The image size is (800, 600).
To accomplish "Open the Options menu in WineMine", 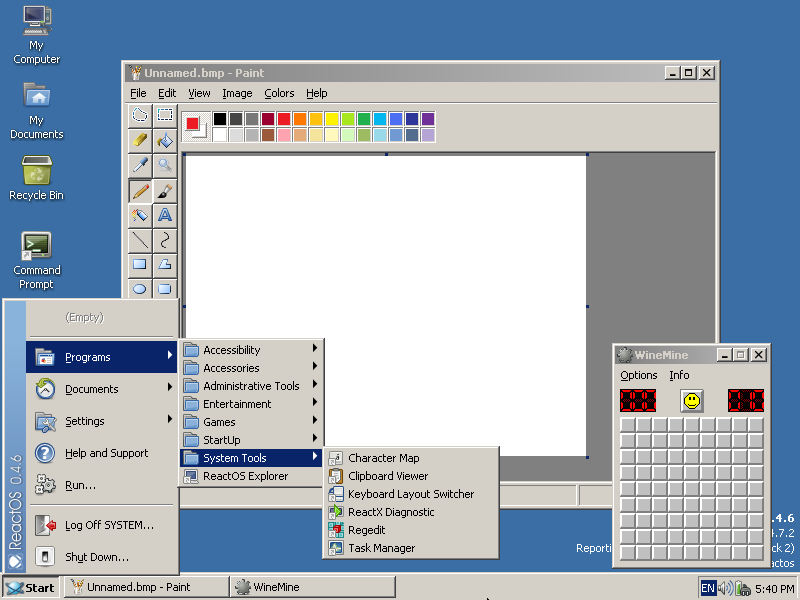I will pyautogui.click(x=638, y=375).
